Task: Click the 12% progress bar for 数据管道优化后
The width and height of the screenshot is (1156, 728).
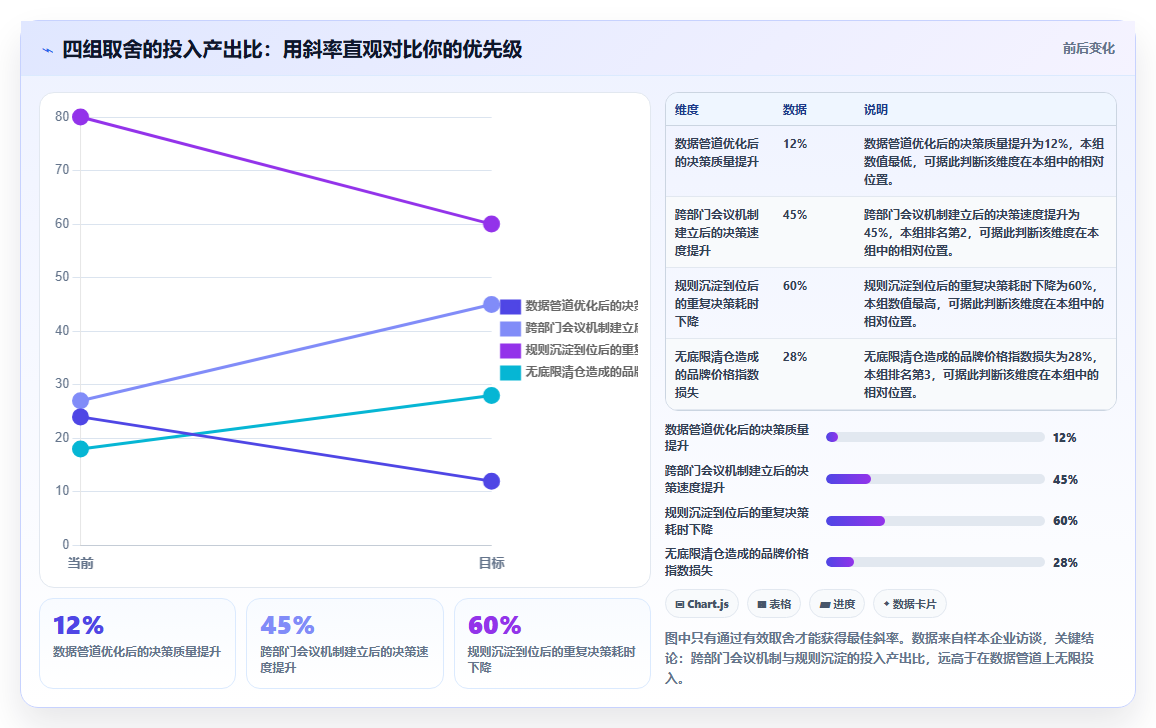Action: [935, 437]
